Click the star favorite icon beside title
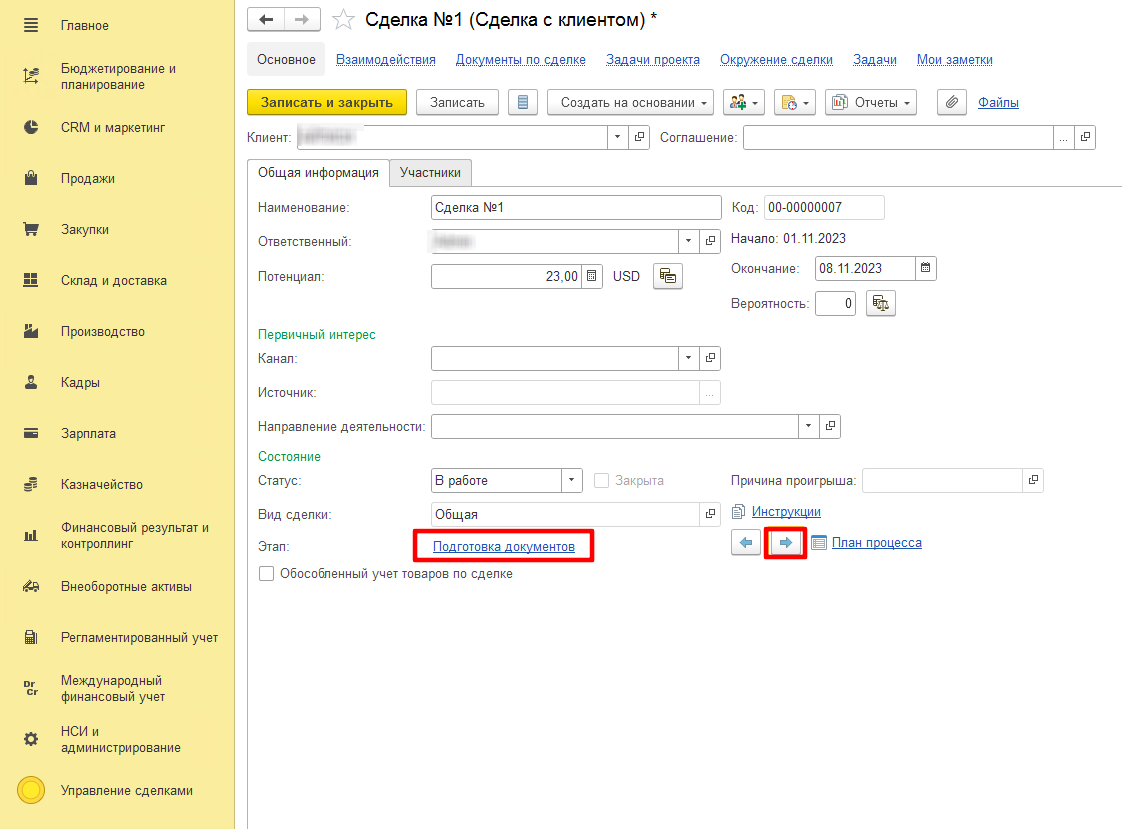Viewport: 1122px width, 829px height. click(x=343, y=20)
